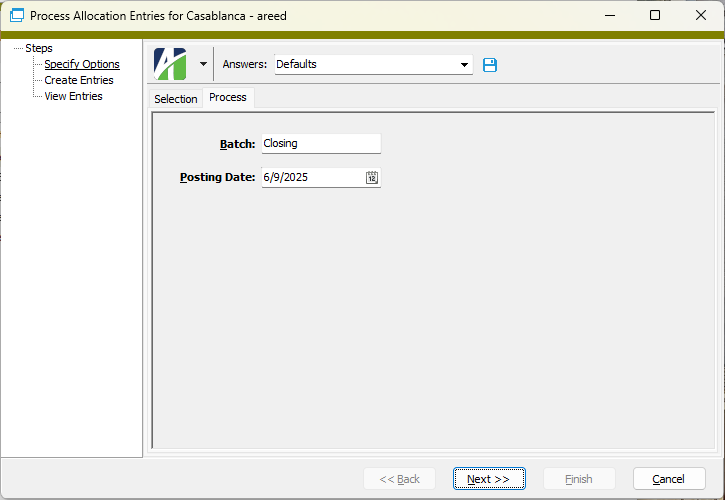Select the Specify Options step
The width and height of the screenshot is (725, 500).
tap(82, 64)
